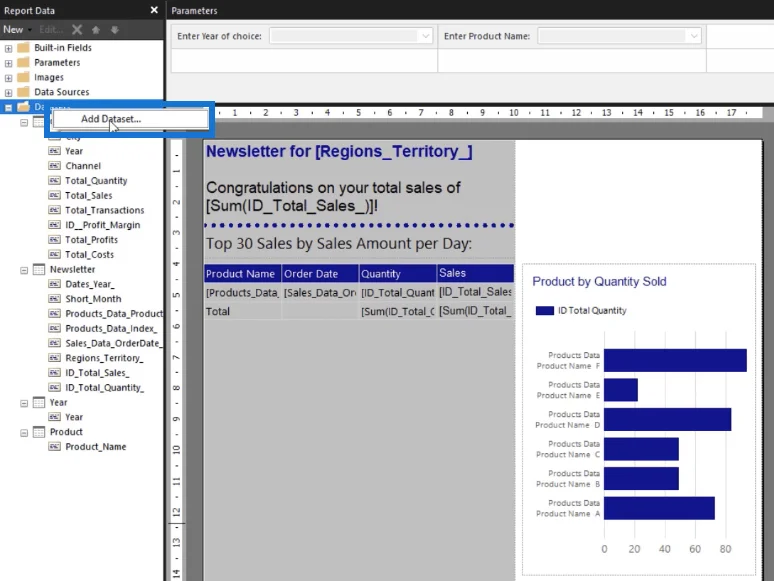This screenshot has height=581, width=774.
Task: Click the field icon beside Total_Transactions
Action: (54, 210)
